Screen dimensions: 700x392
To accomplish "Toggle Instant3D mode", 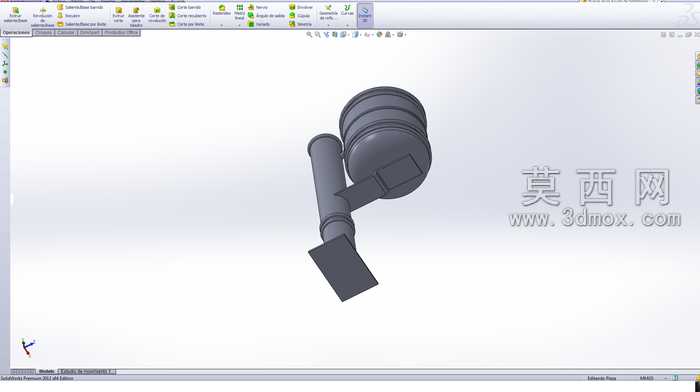I will (x=365, y=14).
